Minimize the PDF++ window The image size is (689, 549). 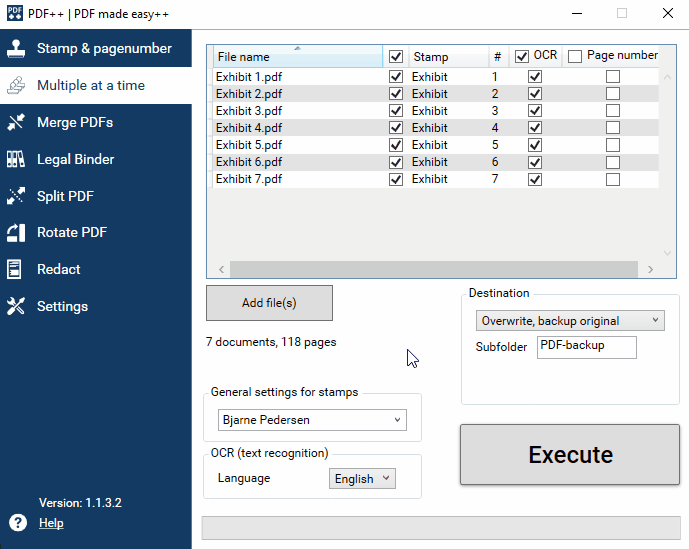(577, 13)
